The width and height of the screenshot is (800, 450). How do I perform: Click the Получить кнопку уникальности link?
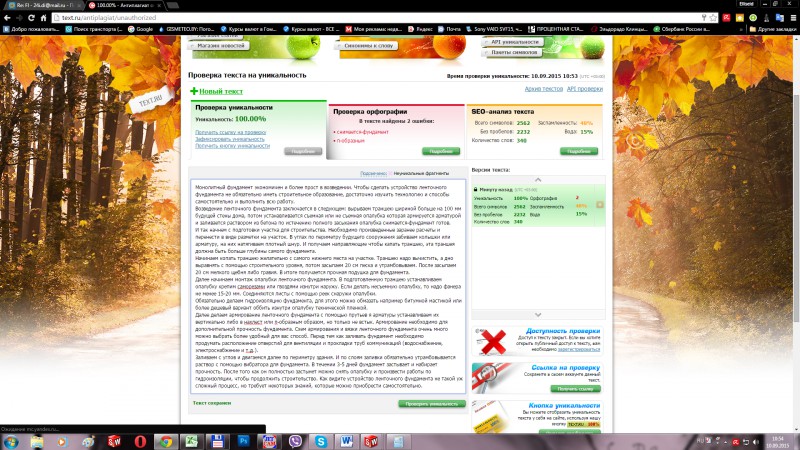point(232,145)
